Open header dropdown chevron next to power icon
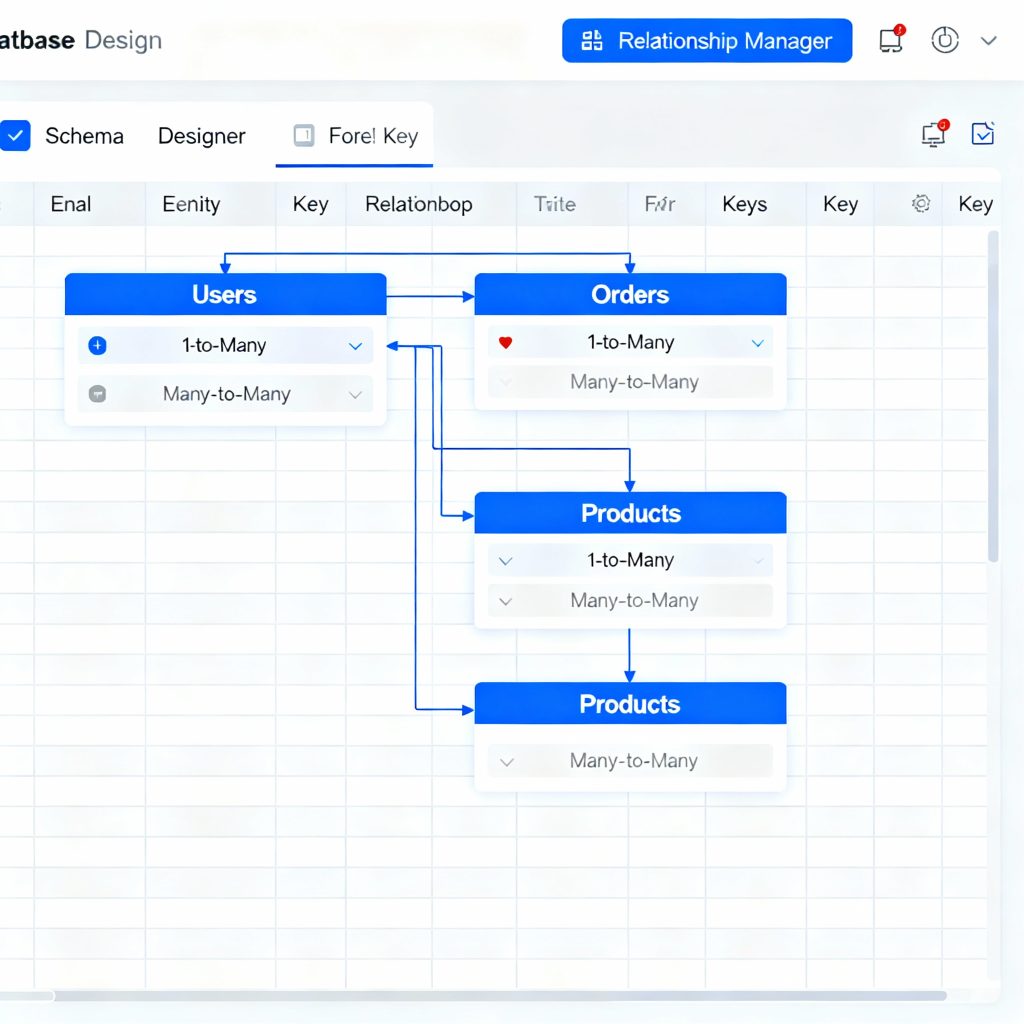 (x=989, y=41)
